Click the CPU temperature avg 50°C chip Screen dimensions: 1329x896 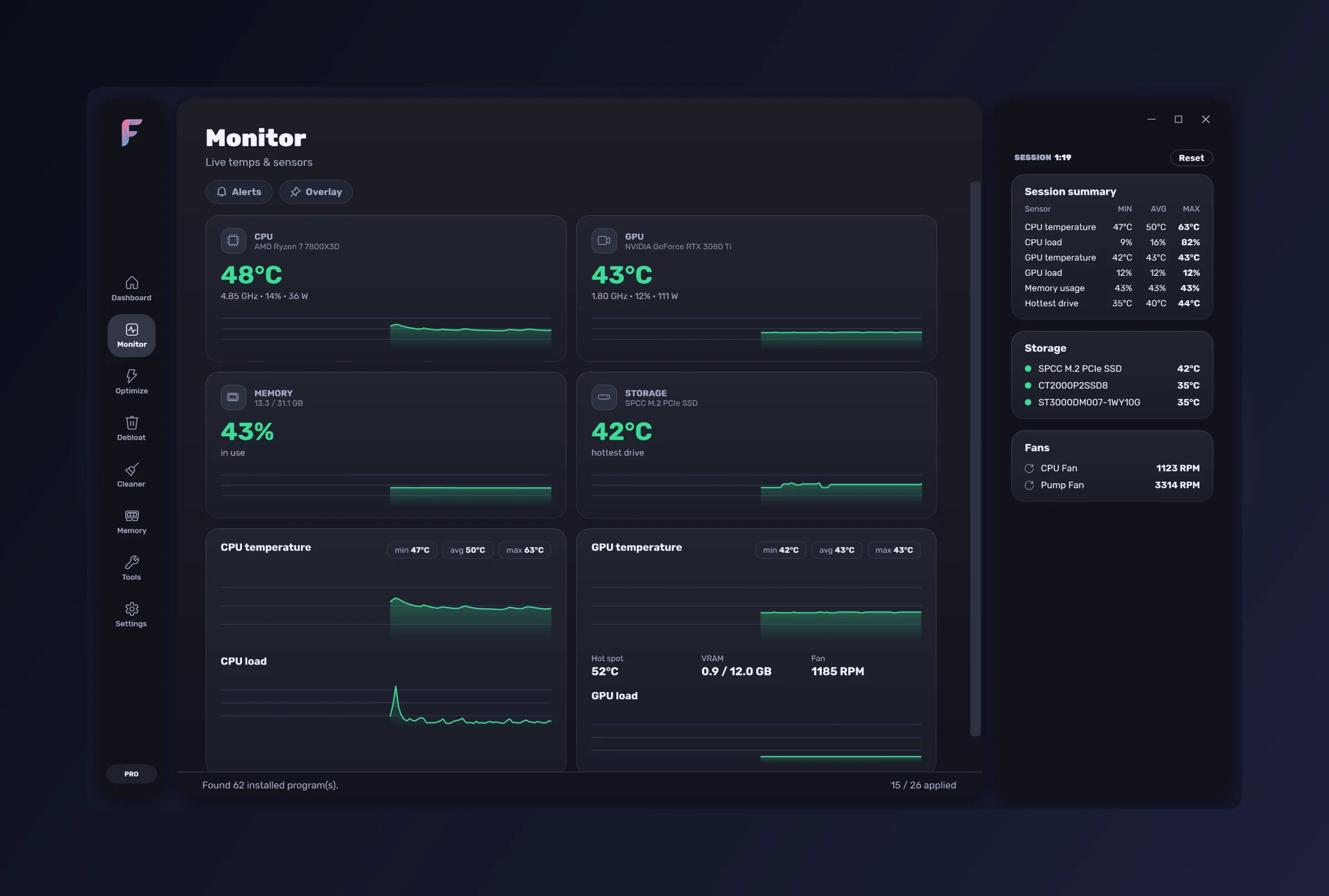(467, 550)
